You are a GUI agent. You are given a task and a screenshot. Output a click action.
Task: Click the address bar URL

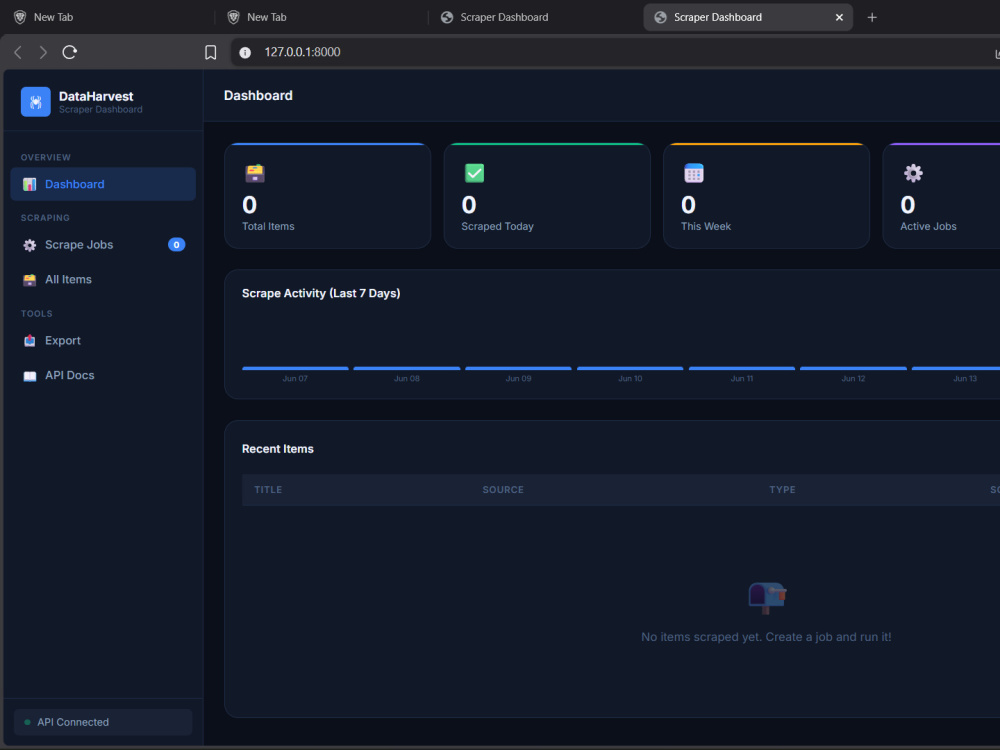[302, 52]
